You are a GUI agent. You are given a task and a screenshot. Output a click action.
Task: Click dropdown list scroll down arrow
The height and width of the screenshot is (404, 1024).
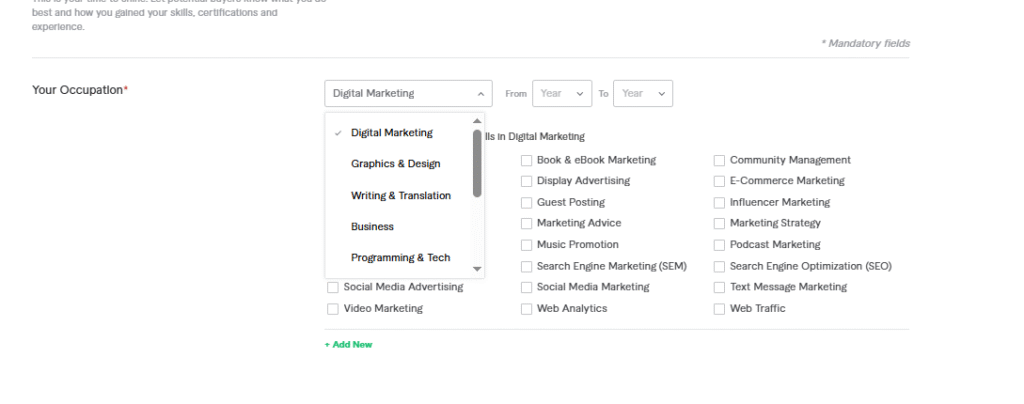[477, 268]
